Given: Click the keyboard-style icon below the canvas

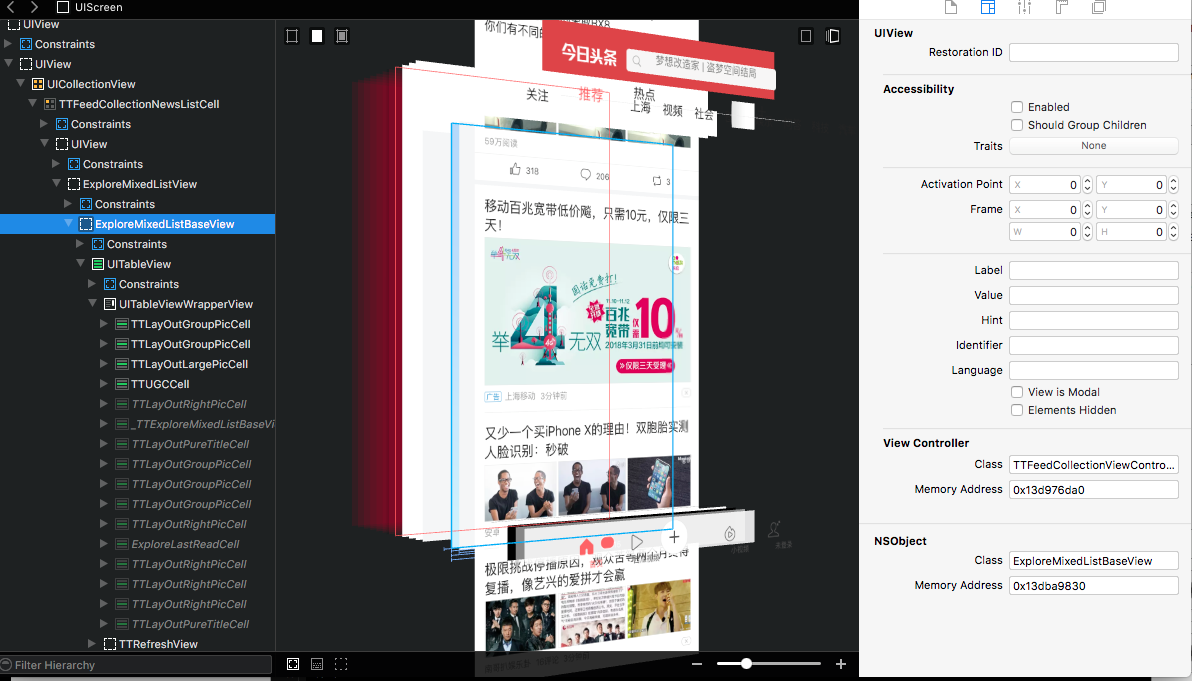Looking at the screenshot, I should click(x=318, y=664).
